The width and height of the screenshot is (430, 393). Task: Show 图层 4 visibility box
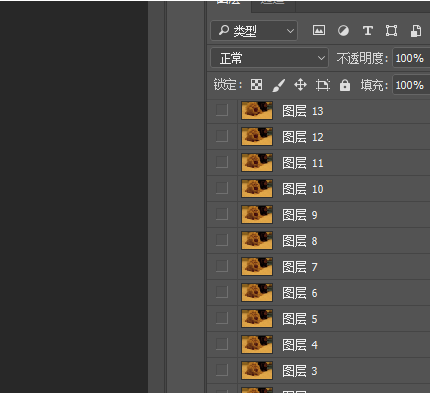(222, 344)
